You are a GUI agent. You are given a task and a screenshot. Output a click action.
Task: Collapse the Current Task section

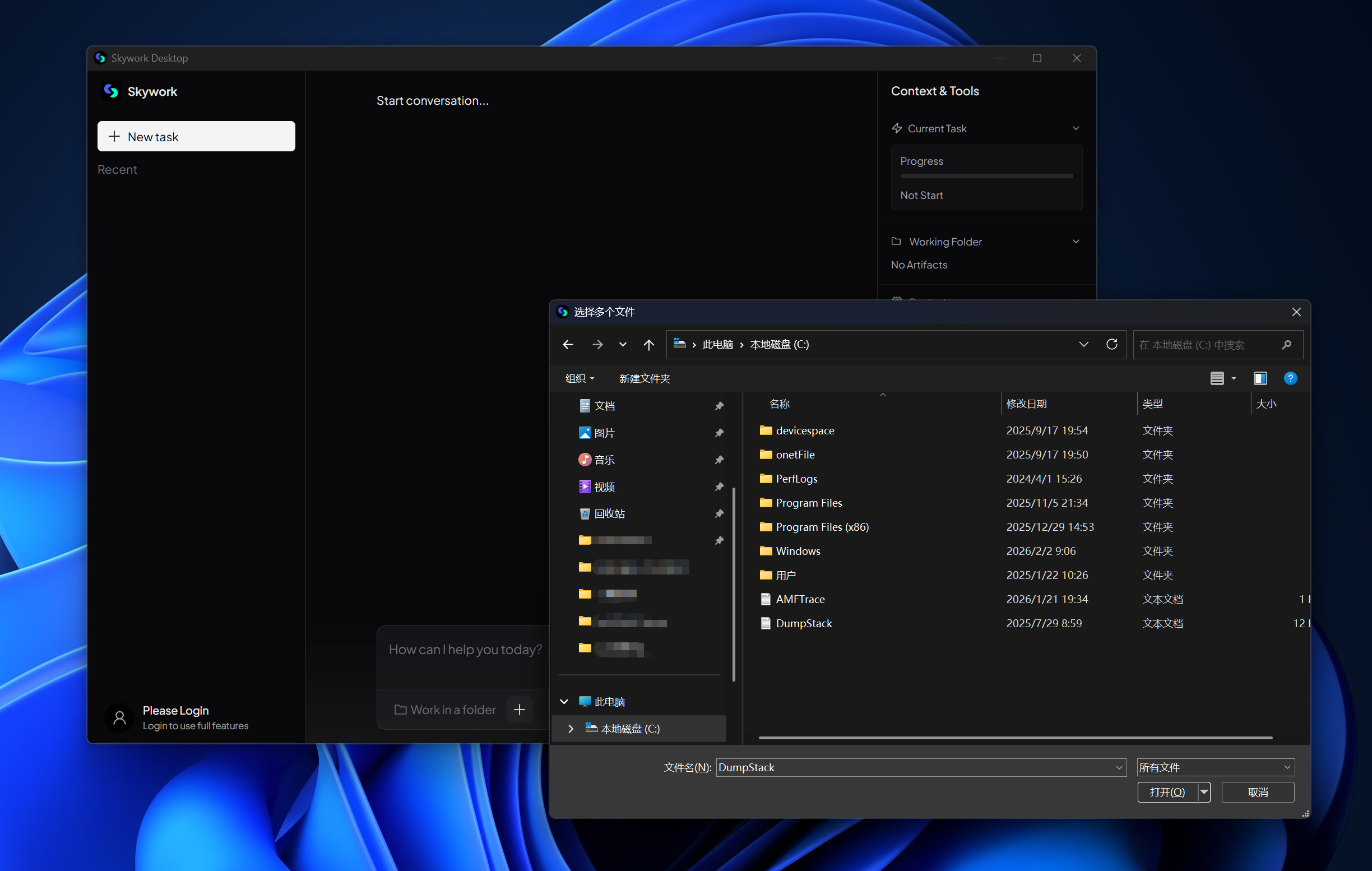1076,128
